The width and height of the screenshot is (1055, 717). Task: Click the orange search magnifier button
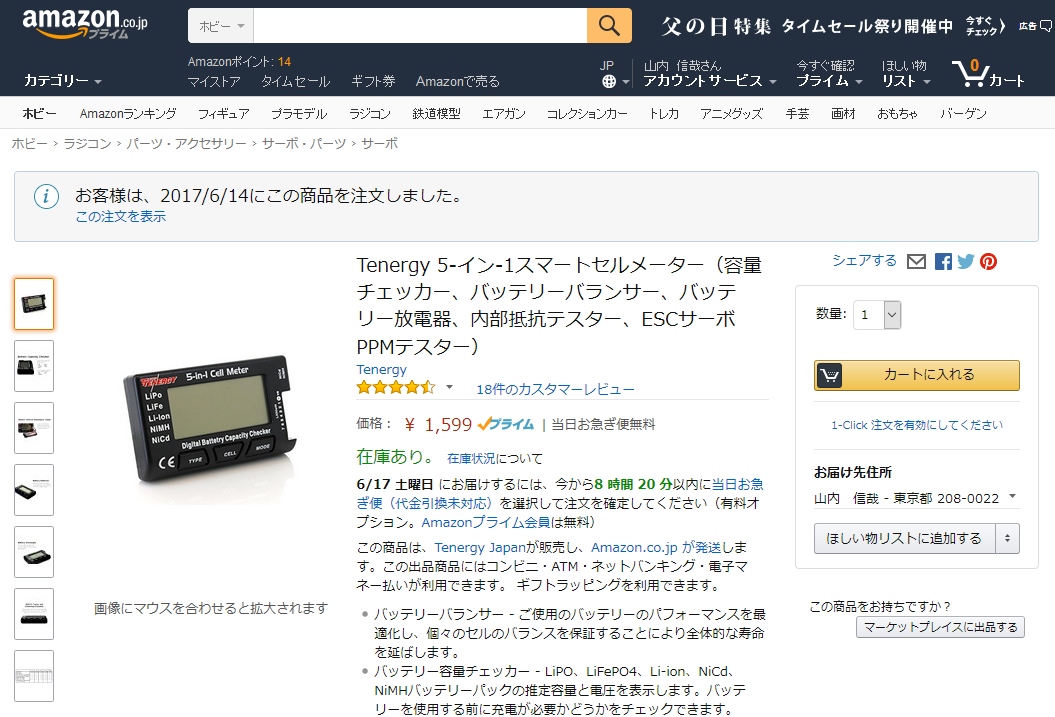[x=609, y=26]
